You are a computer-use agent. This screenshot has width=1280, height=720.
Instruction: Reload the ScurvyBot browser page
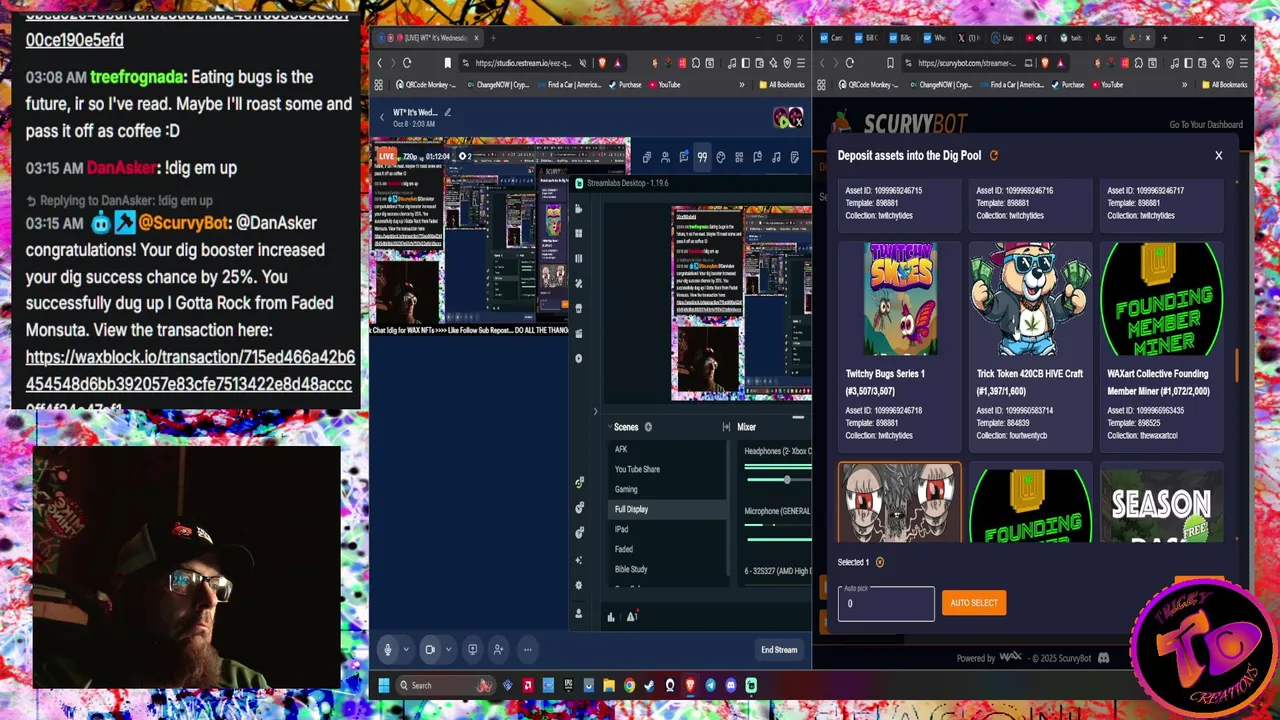(x=850, y=63)
